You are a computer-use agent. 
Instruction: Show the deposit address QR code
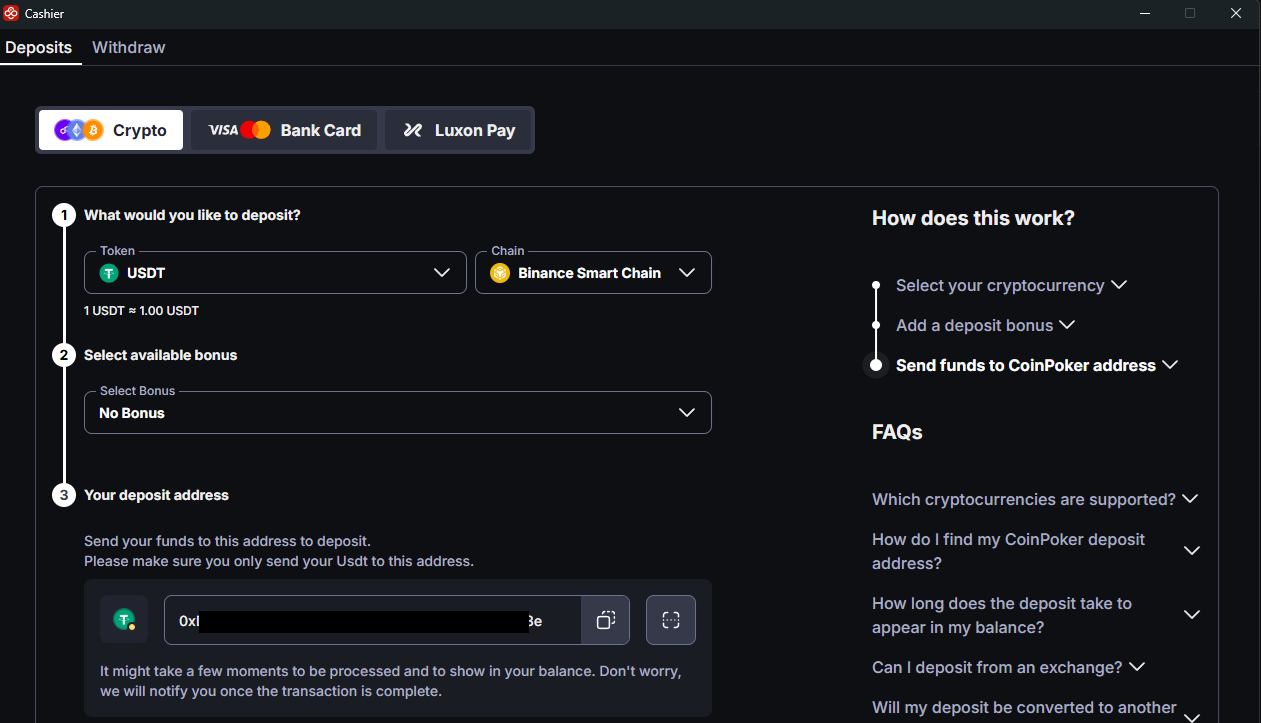pyautogui.click(x=671, y=620)
